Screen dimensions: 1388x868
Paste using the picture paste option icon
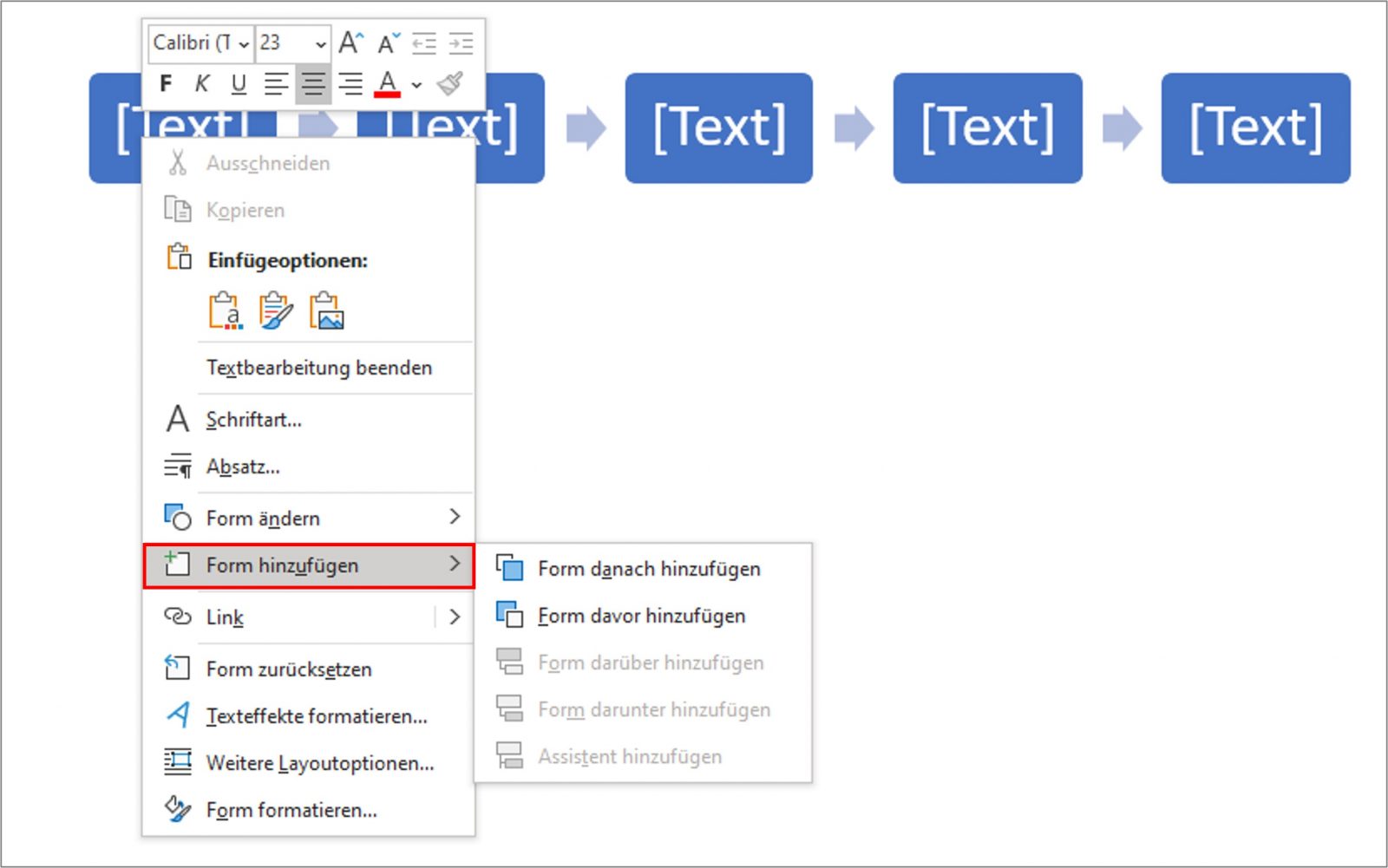pyautogui.click(x=326, y=311)
